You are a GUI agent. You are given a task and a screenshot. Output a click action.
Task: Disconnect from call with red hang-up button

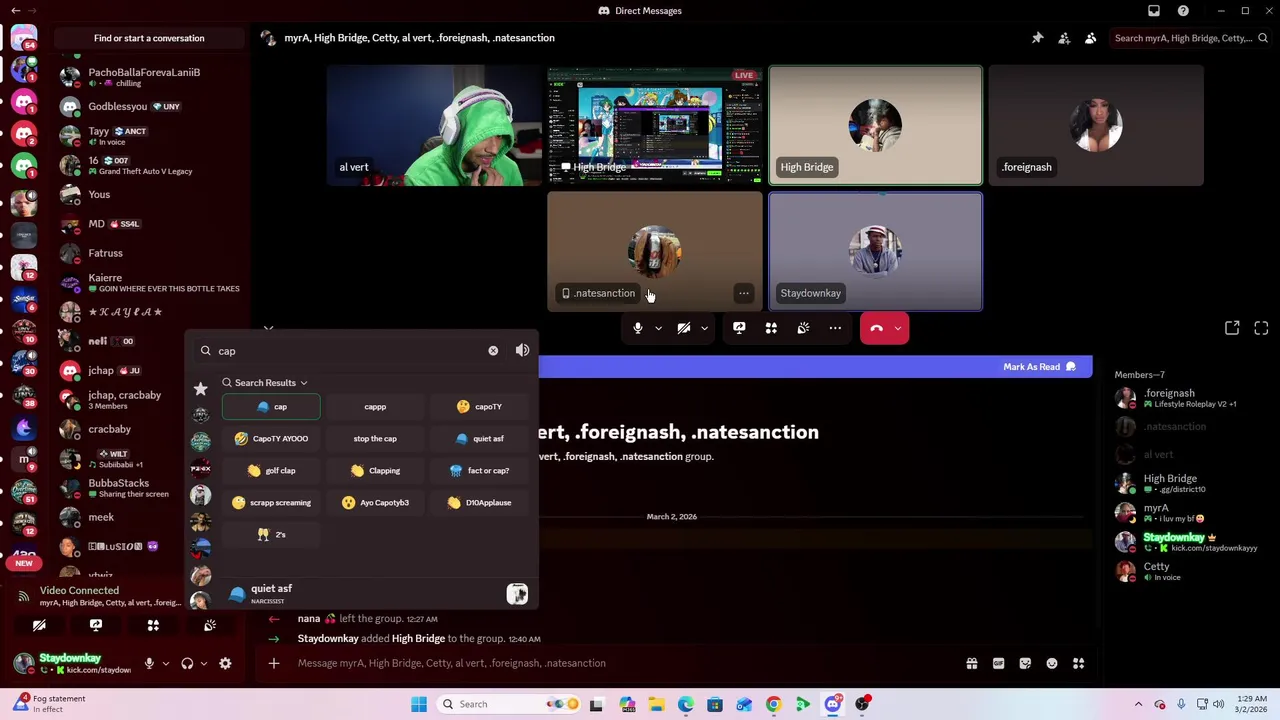tap(876, 328)
